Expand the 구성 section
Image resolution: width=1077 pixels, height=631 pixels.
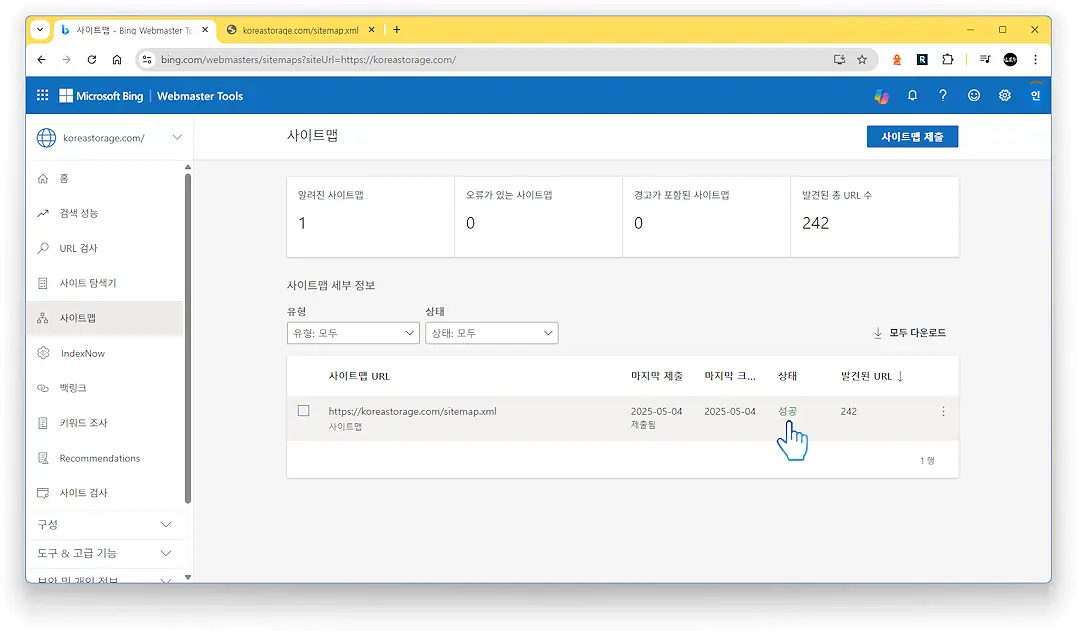click(x=105, y=523)
